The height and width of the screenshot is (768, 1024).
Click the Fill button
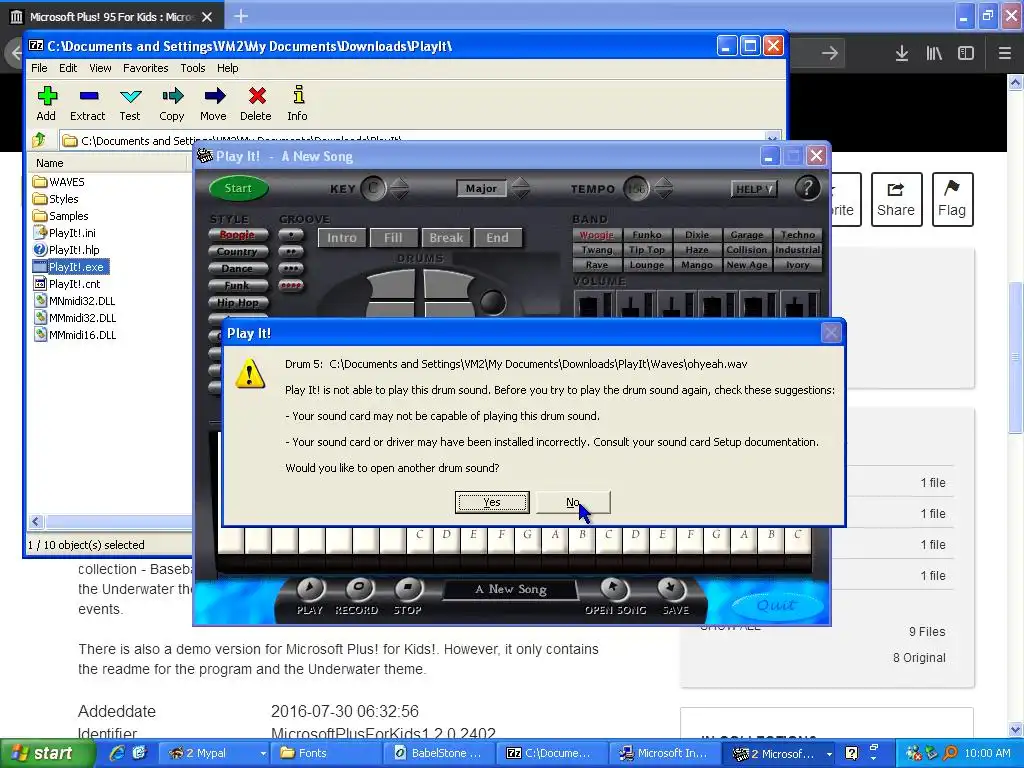393,238
